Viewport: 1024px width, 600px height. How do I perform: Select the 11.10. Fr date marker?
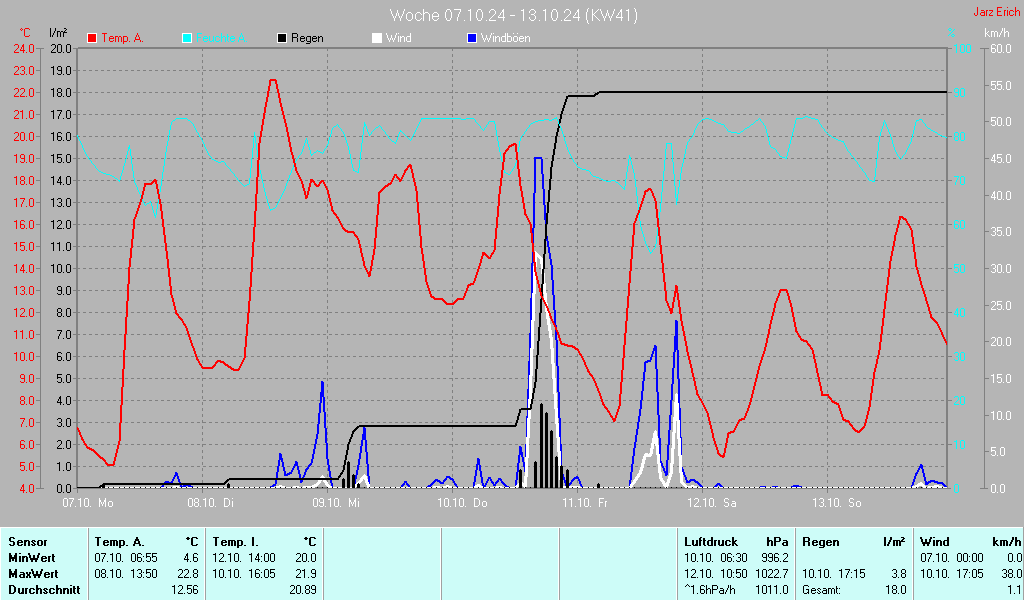585,502
